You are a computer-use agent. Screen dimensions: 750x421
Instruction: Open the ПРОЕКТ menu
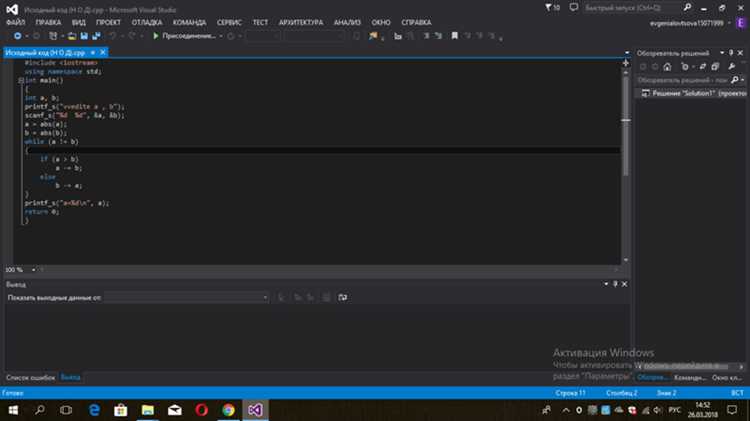click(x=108, y=22)
